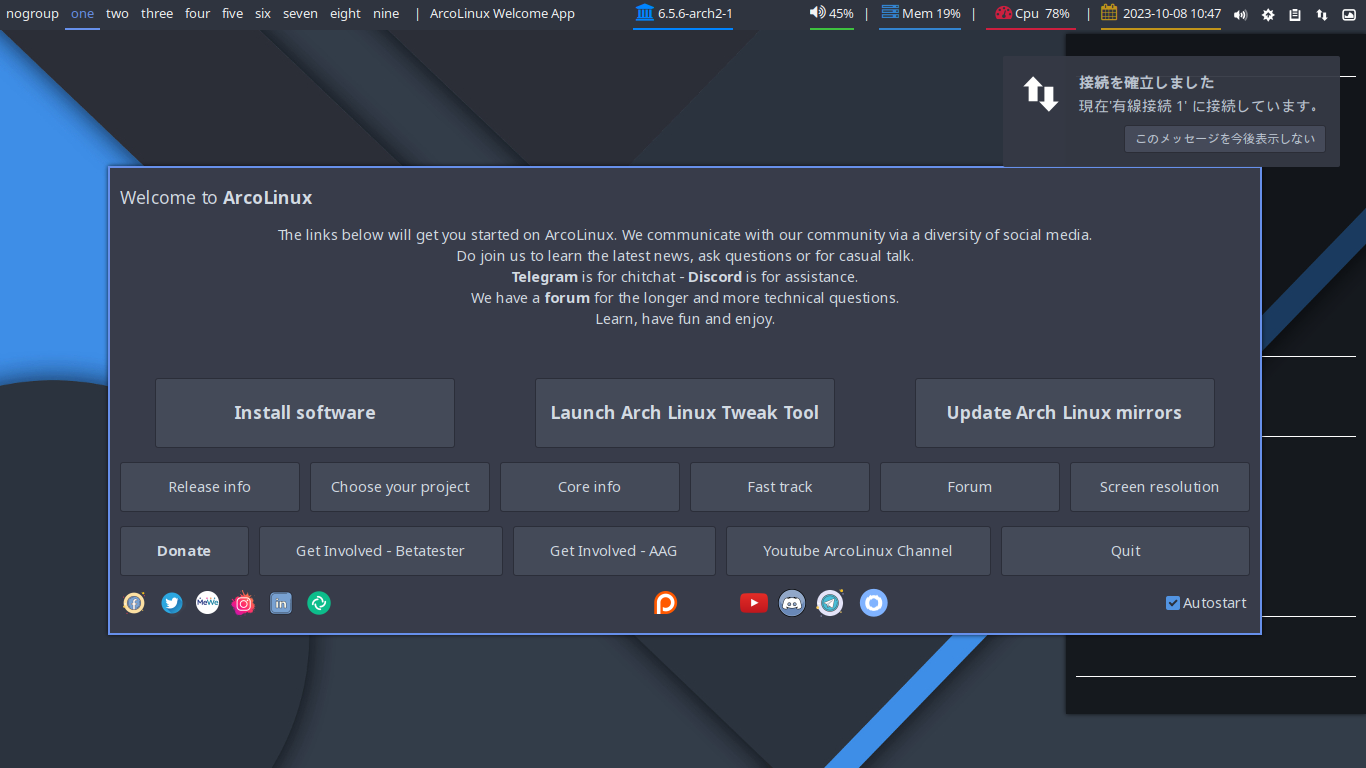Open the blue ring icon after Telegram
1366x768 pixels.
coord(874,603)
